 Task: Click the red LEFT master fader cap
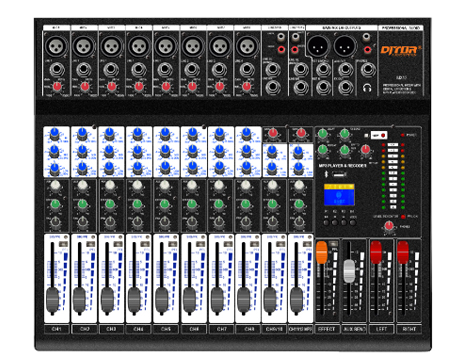point(376,252)
